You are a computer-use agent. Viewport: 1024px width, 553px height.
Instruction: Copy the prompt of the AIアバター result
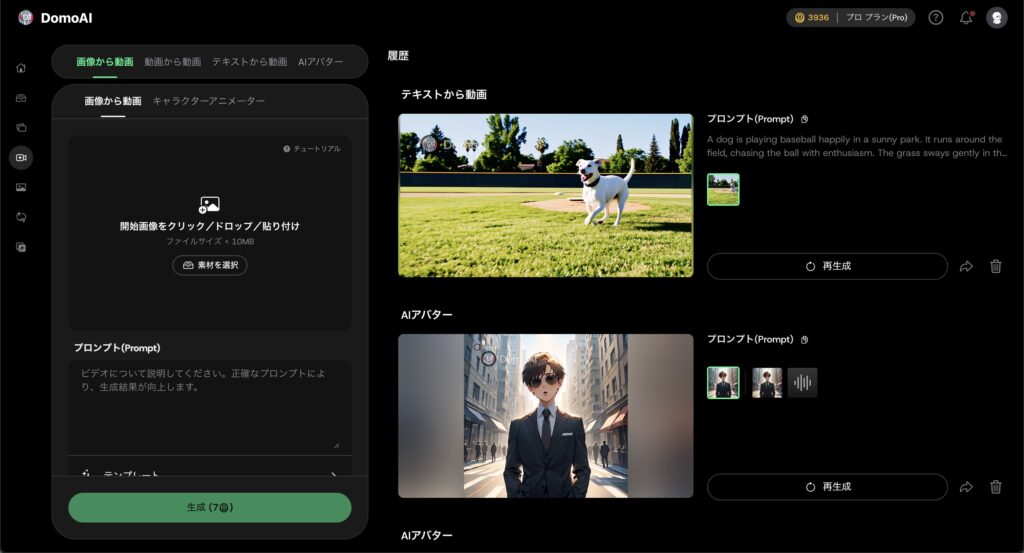[x=805, y=340]
